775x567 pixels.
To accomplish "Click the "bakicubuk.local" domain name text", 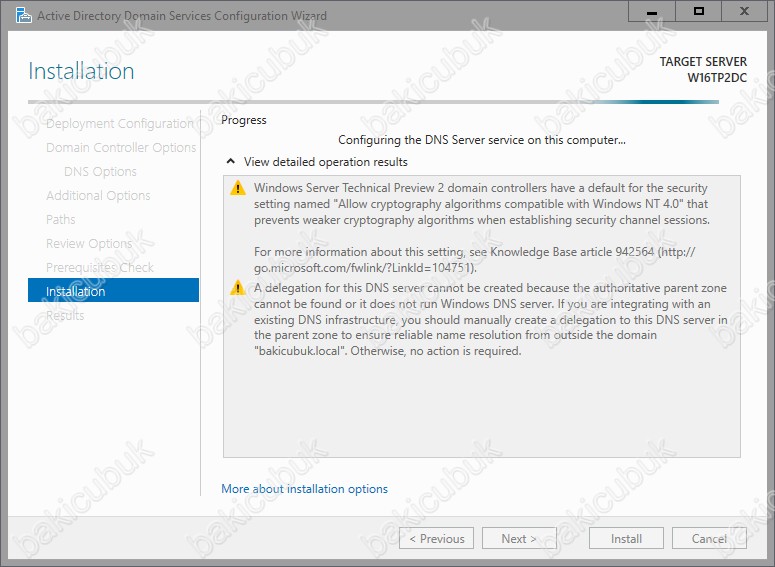I will pyautogui.click(x=300, y=351).
